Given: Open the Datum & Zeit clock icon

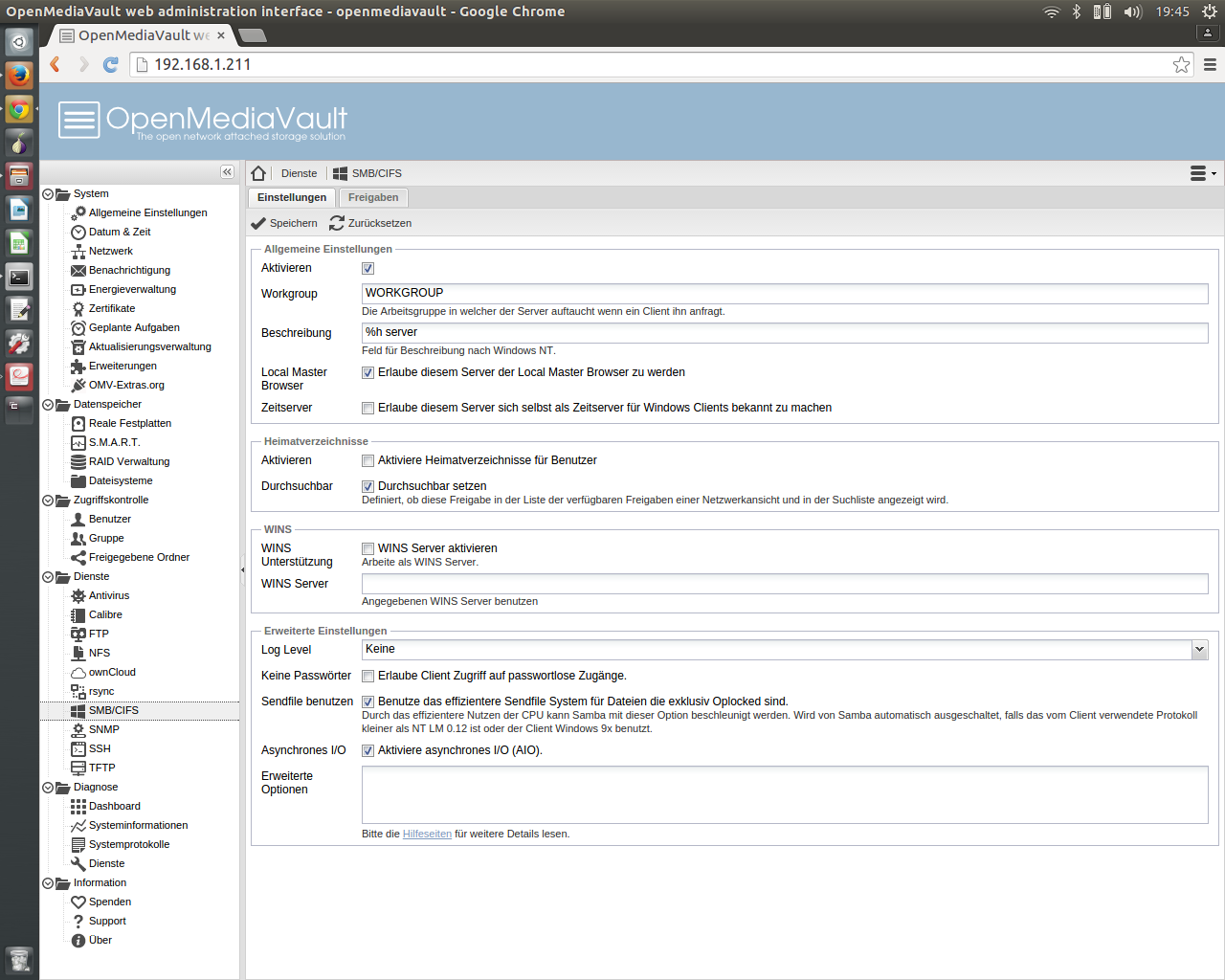Looking at the screenshot, I should tap(78, 232).
